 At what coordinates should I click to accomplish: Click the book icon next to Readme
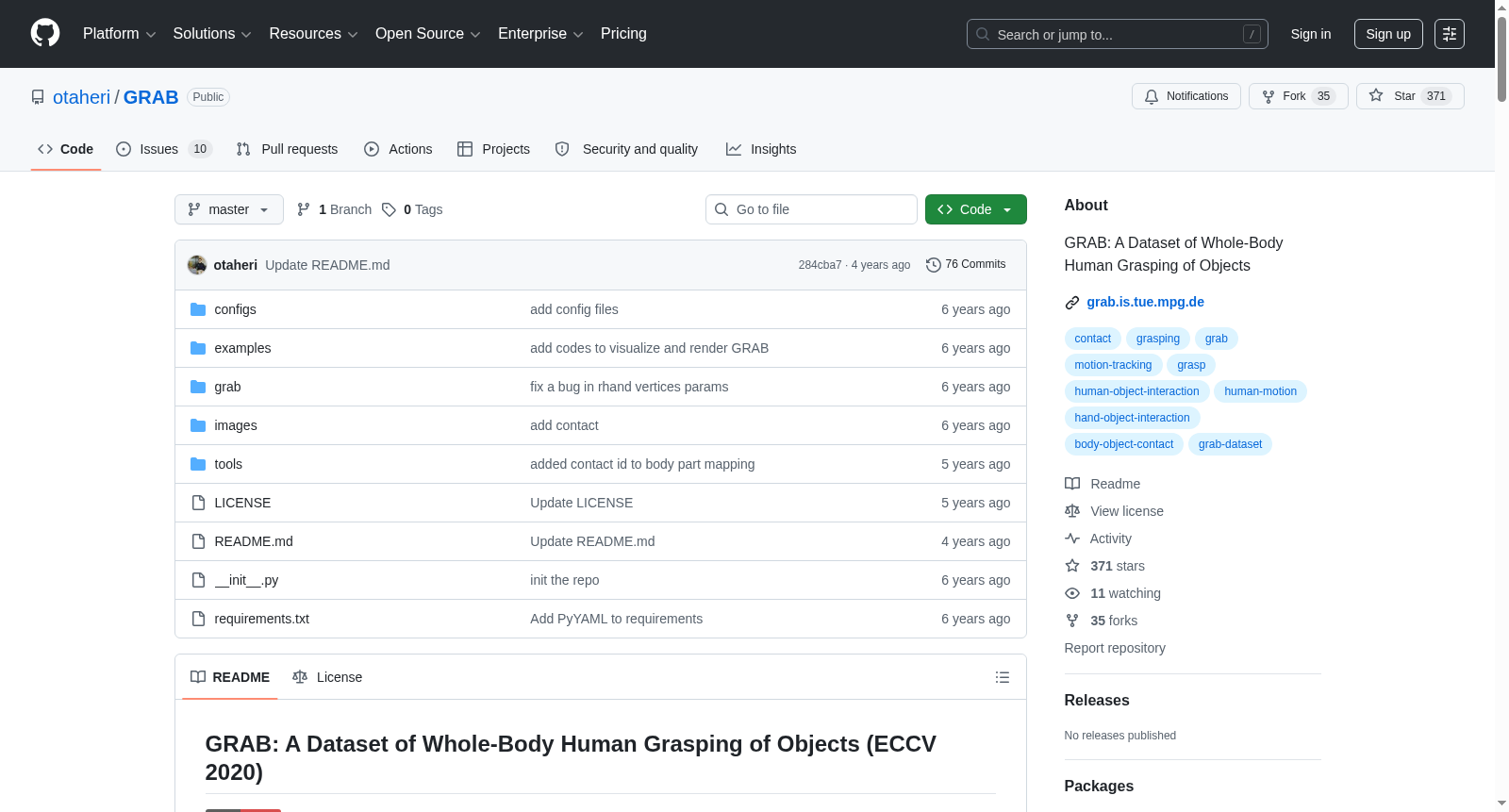coord(1072,484)
